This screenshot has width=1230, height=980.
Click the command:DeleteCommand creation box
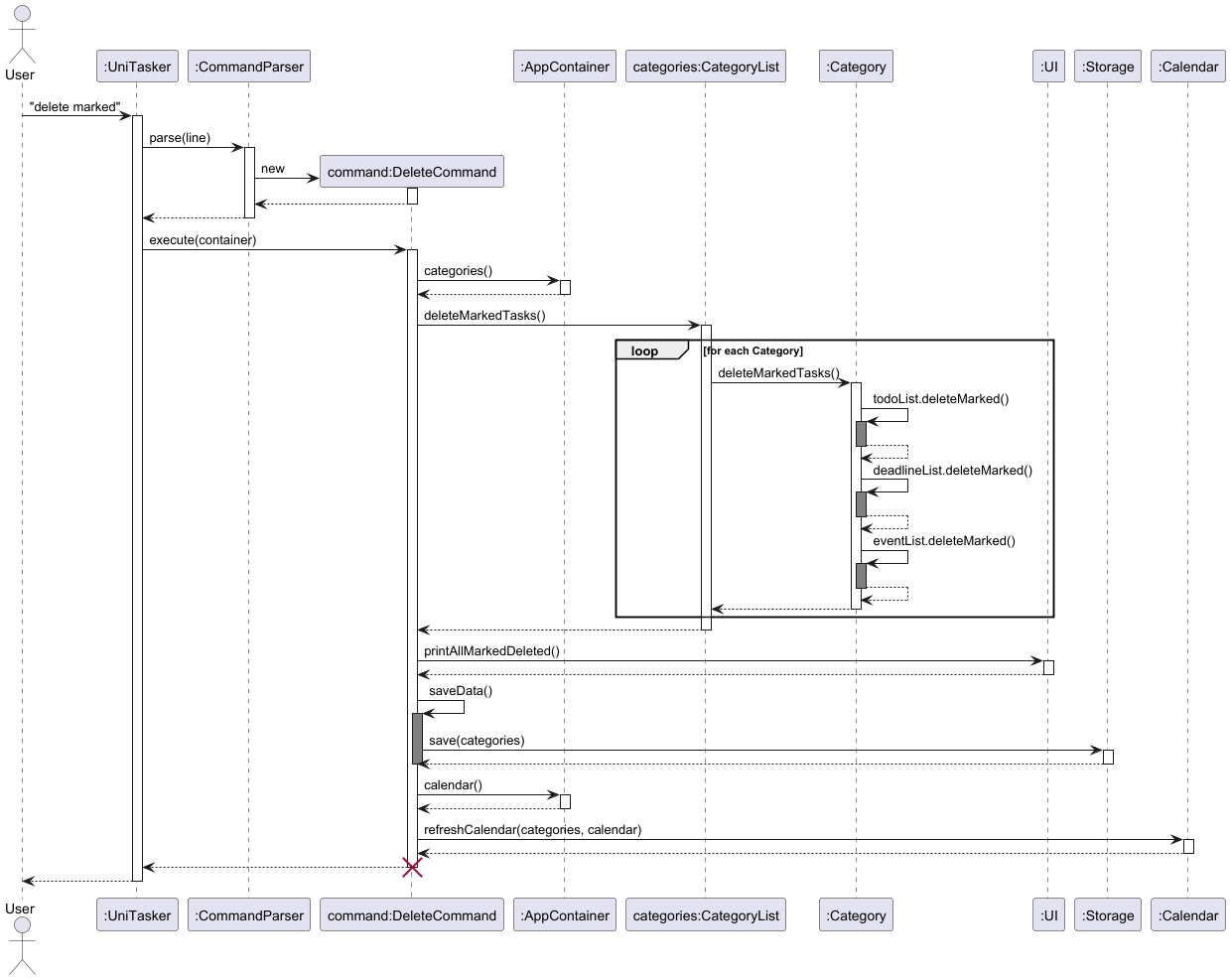[x=412, y=171]
